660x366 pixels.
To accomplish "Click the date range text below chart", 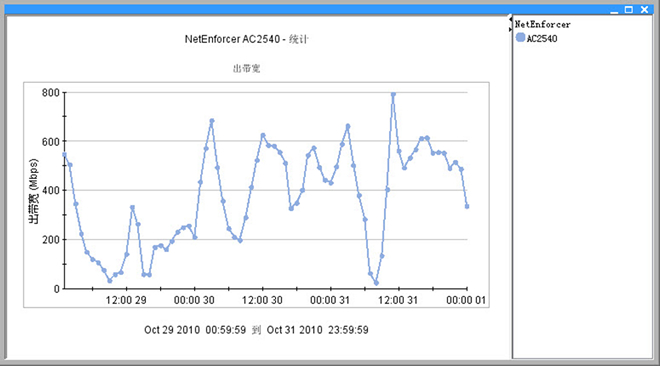I will pyautogui.click(x=256, y=330).
